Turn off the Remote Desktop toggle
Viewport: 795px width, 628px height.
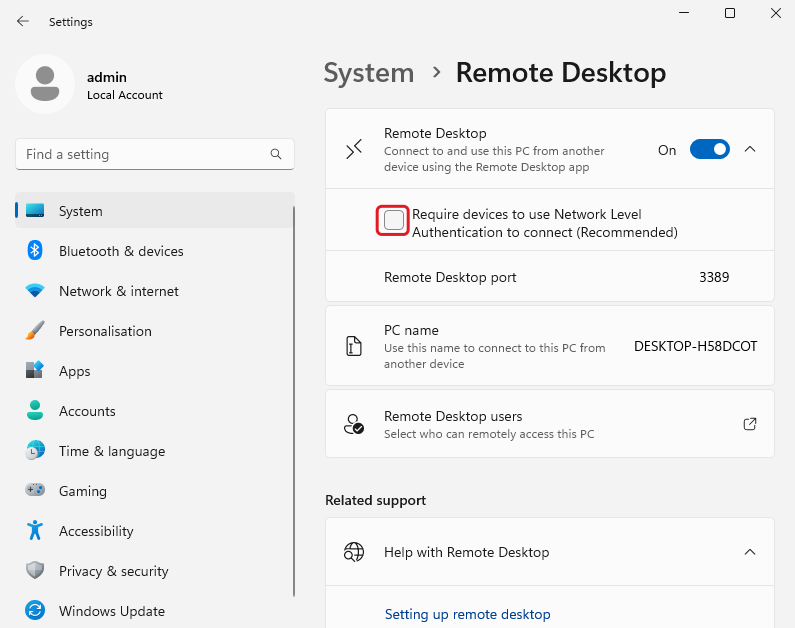pos(710,150)
